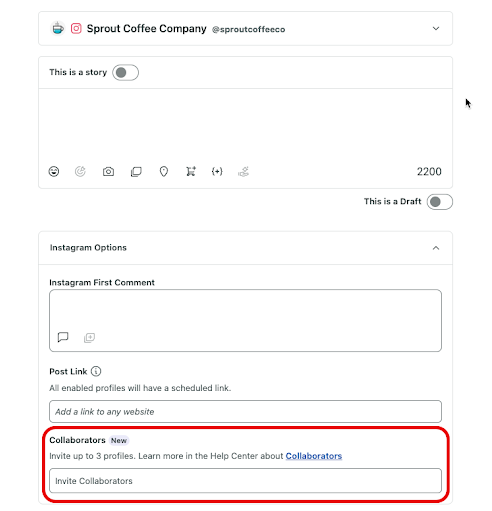Toggle the 'This is a story' switch
The image size is (492, 511).
tap(125, 72)
